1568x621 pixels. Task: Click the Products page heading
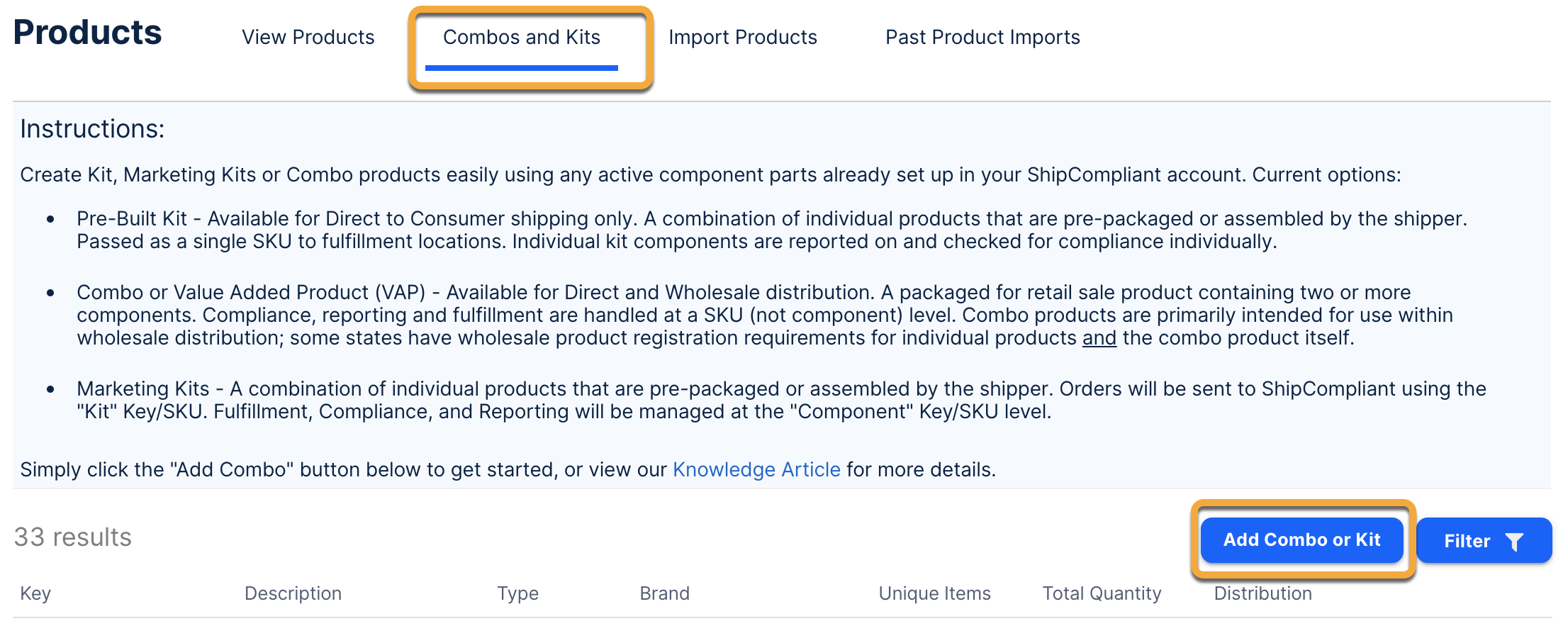tap(88, 33)
